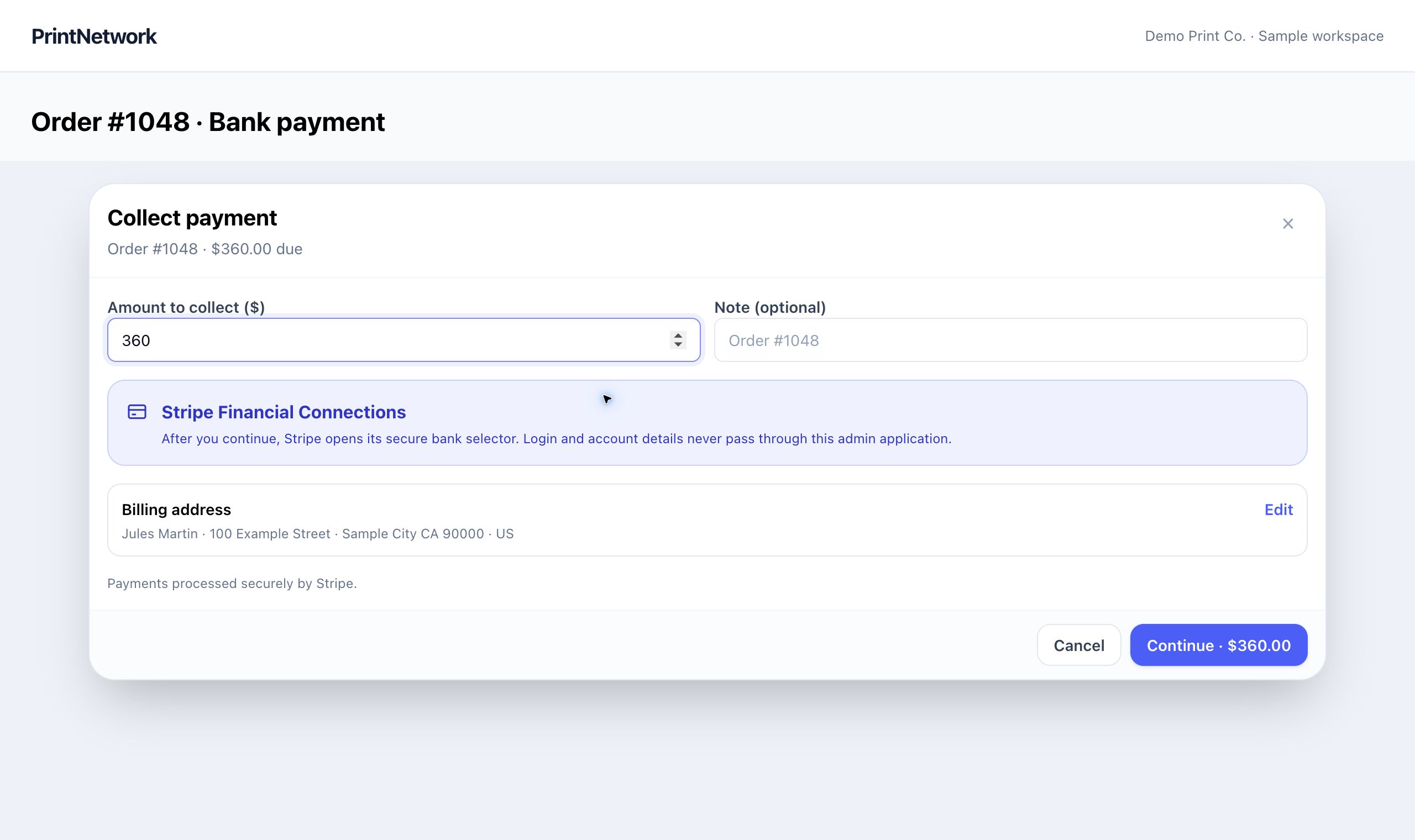Click the Stripe Financial Connections heading

pos(284,412)
